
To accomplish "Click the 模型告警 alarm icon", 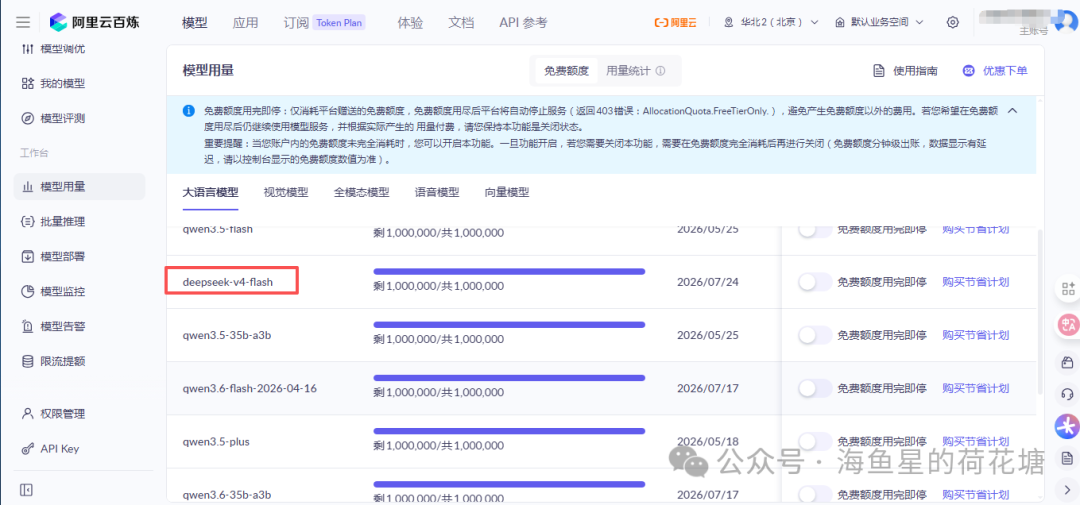I will click(x=28, y=326).
